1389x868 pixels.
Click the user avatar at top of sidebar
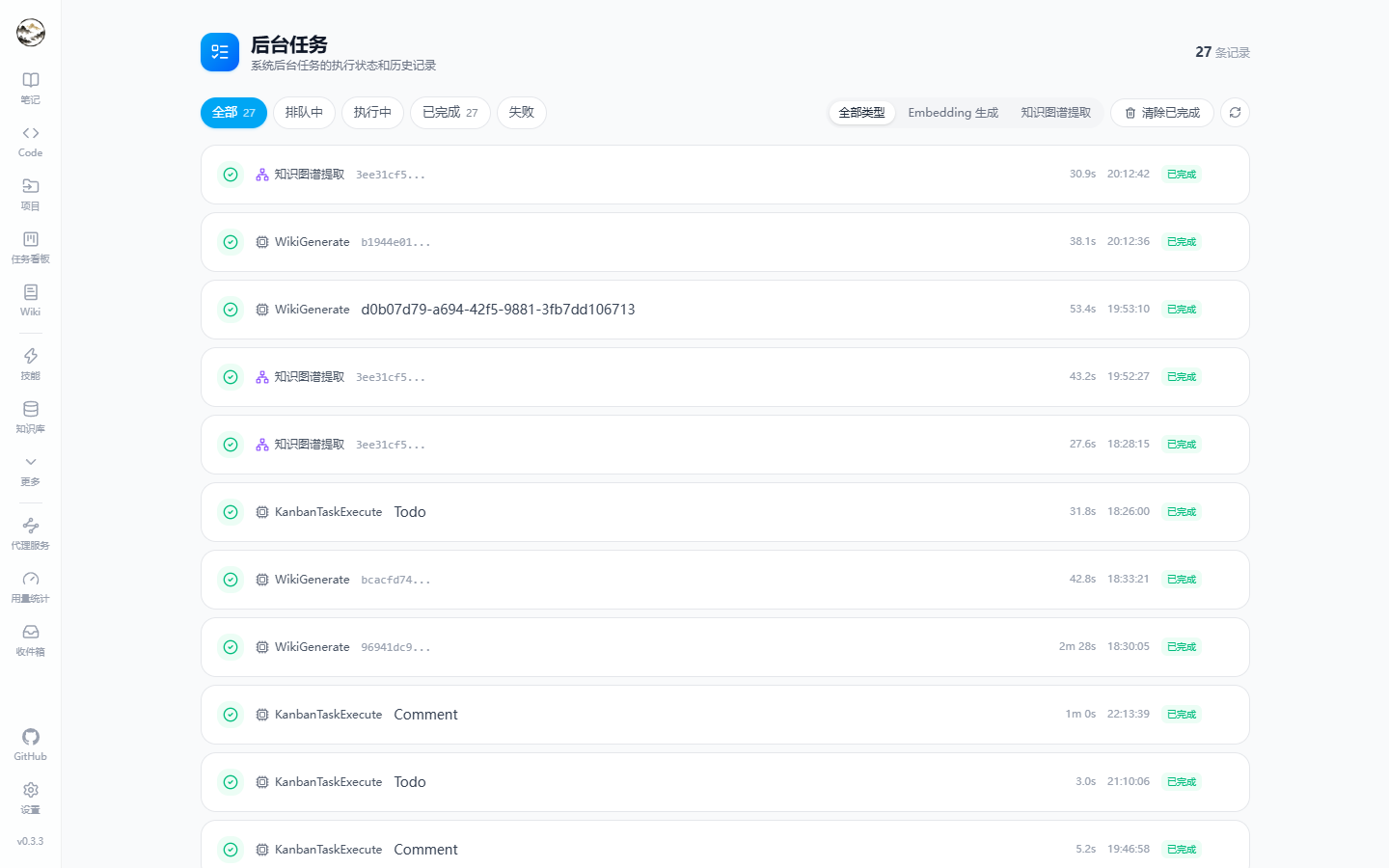[x=31, y=32]
